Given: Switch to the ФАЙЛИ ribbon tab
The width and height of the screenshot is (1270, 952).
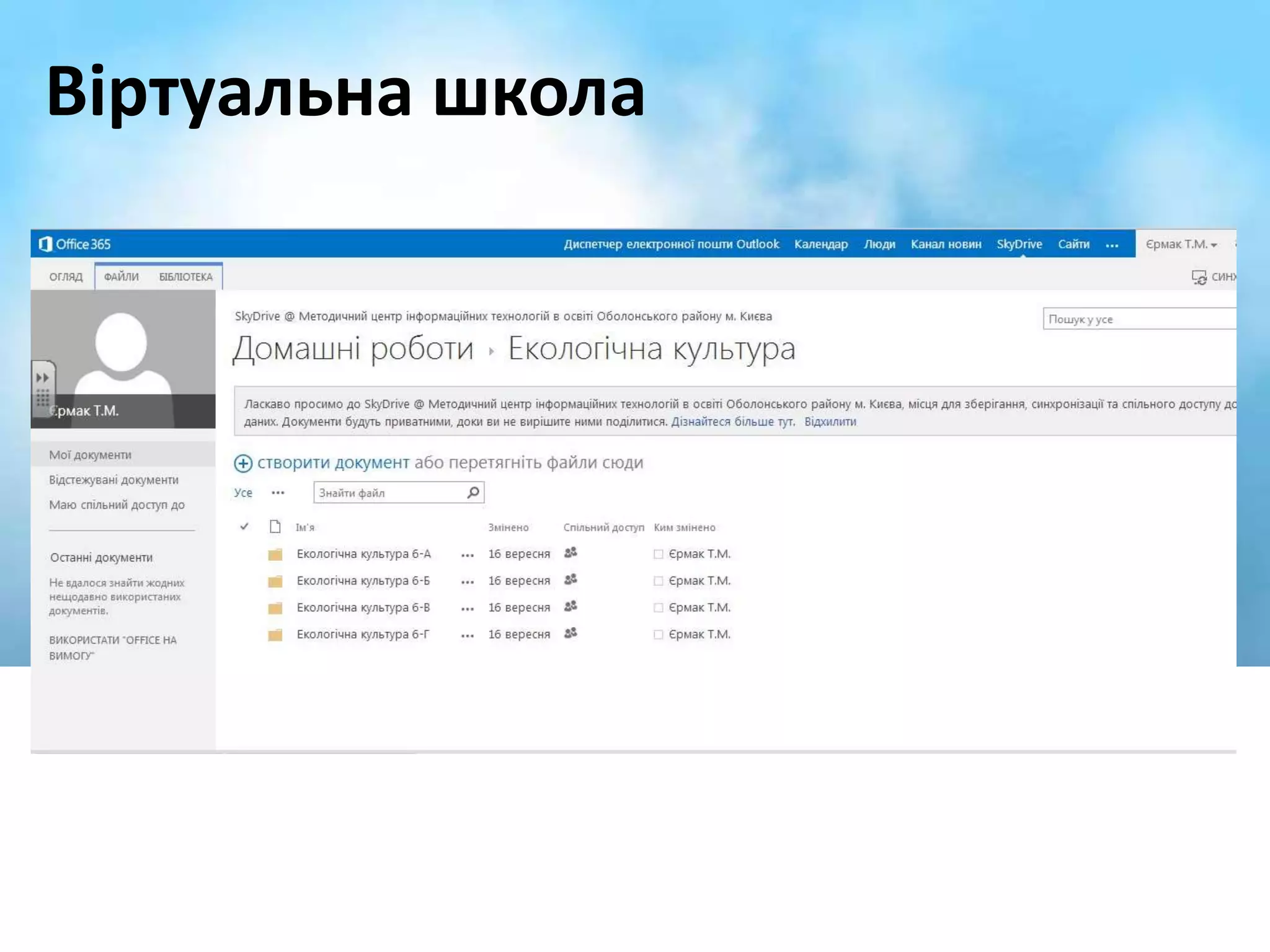Looking at the screenshot, I should click(x=122, y=277).
